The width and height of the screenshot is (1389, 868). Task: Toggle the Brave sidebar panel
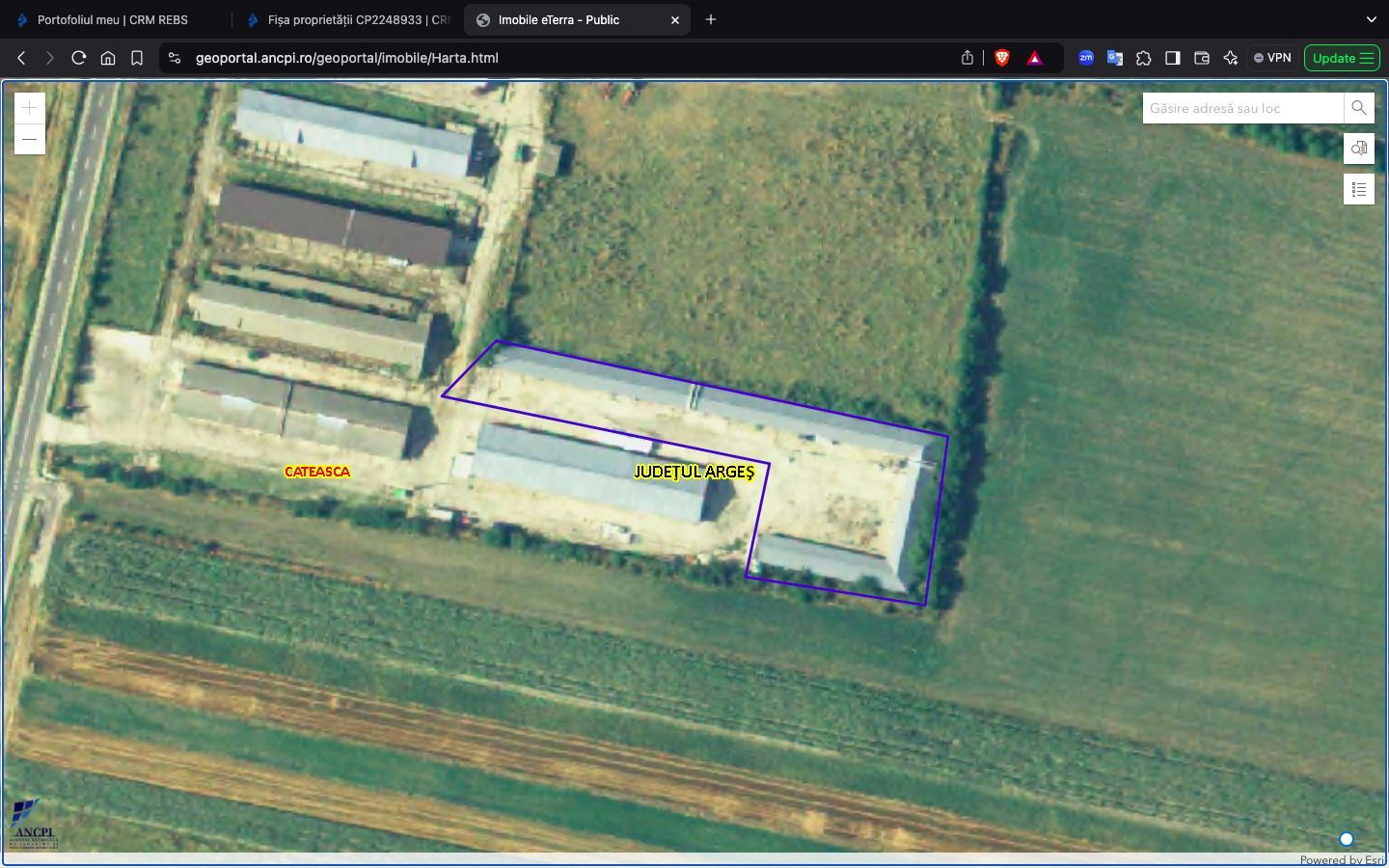[x=1173, y=58]
